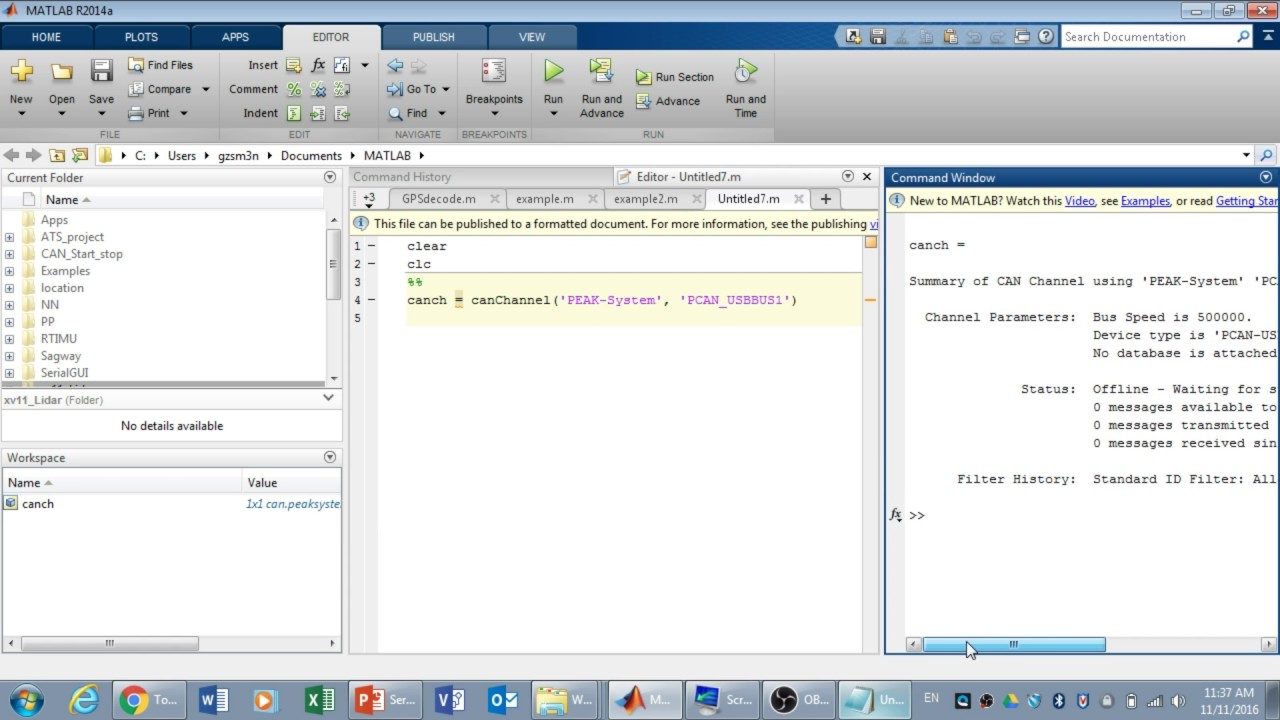Expand the Sagway folder

[x=9, y=356]
